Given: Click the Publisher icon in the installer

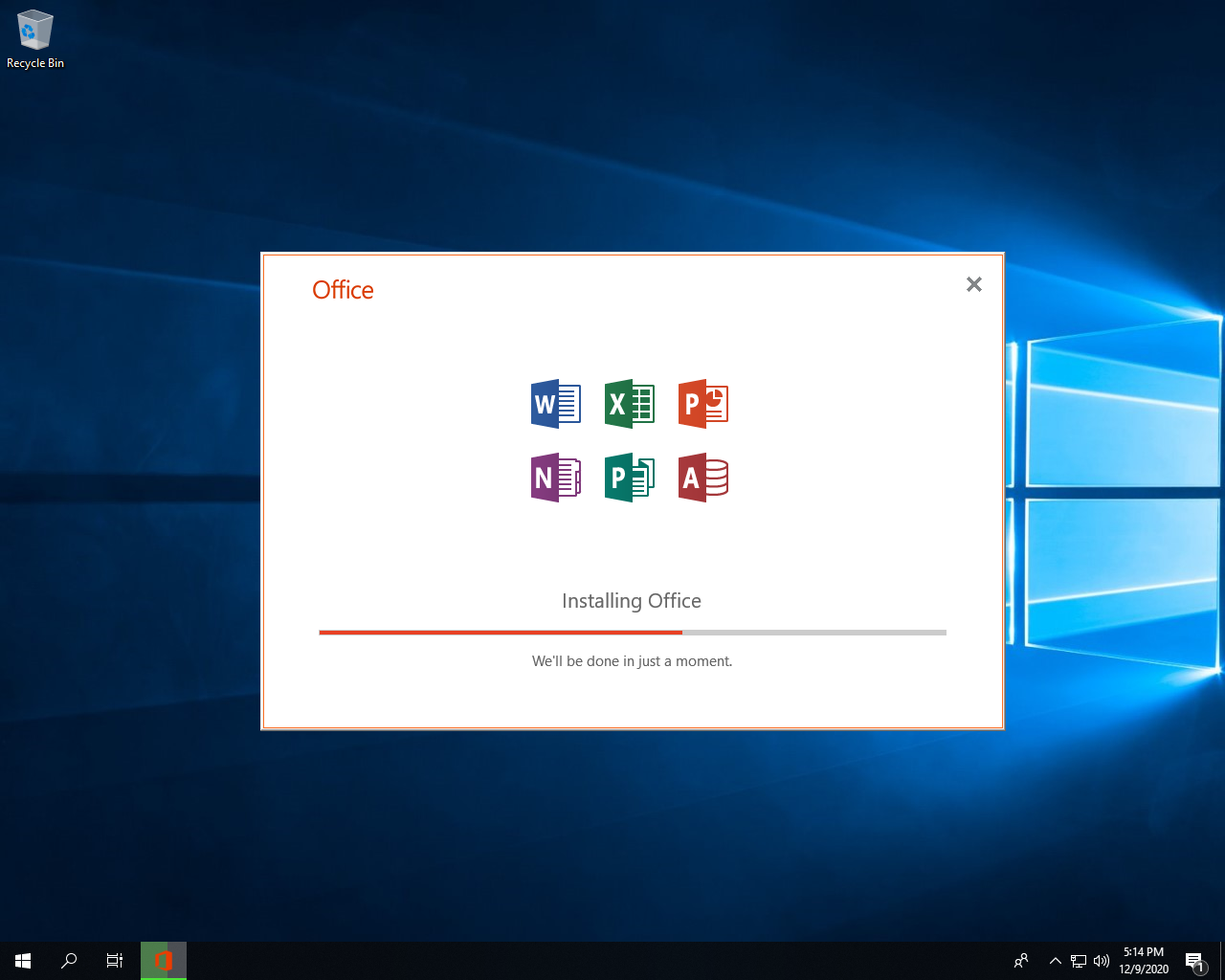Looking at the screenshot, I should click(x=630, y=478).
